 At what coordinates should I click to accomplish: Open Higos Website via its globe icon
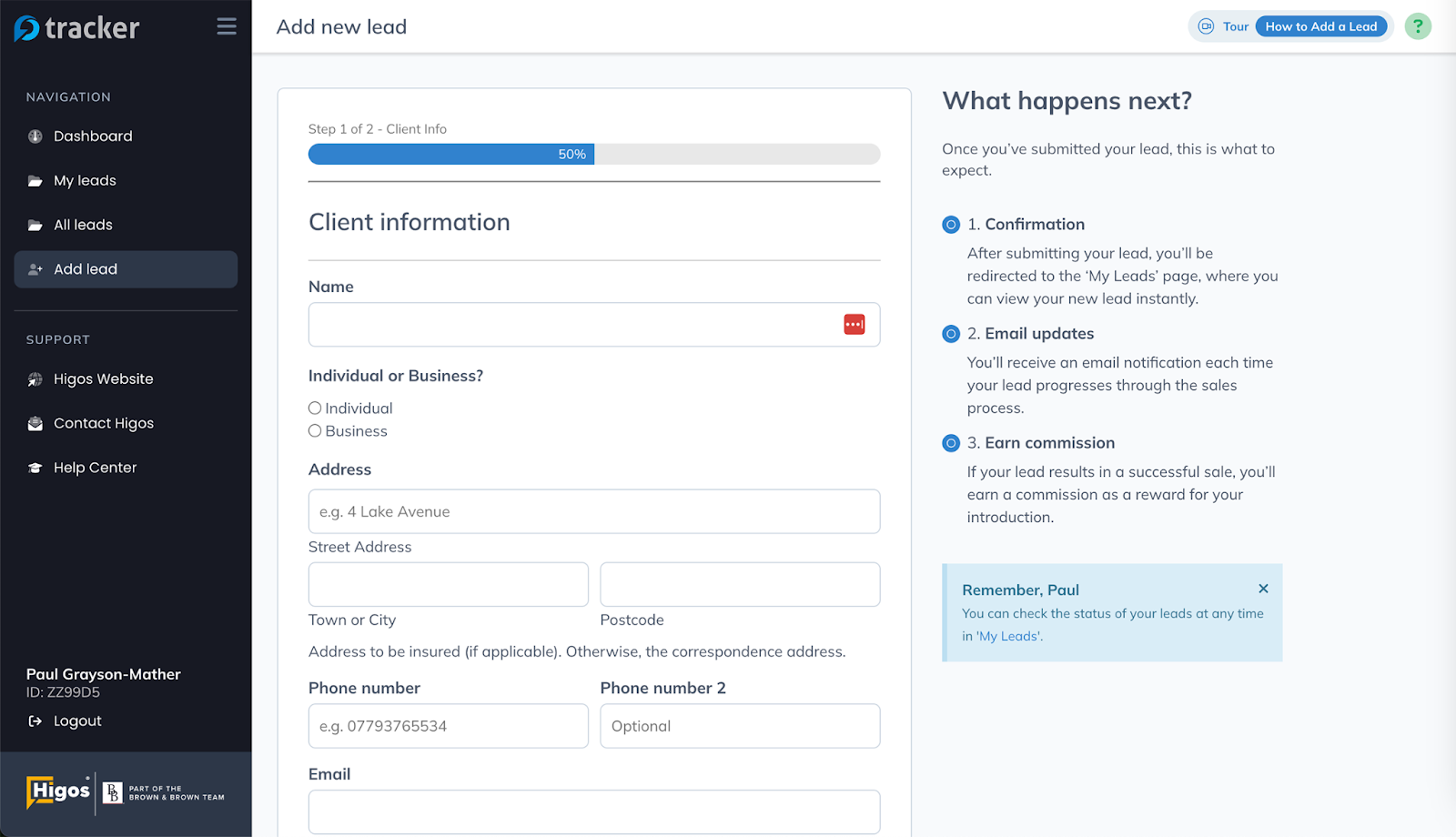pos(34,378)
